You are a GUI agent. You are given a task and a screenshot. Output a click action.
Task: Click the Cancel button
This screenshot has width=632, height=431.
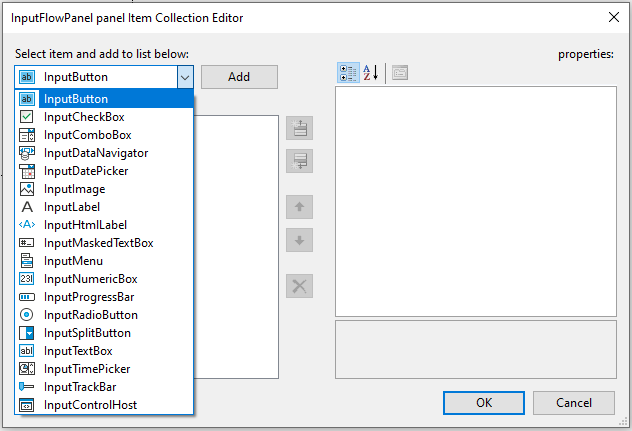[573, 403]
